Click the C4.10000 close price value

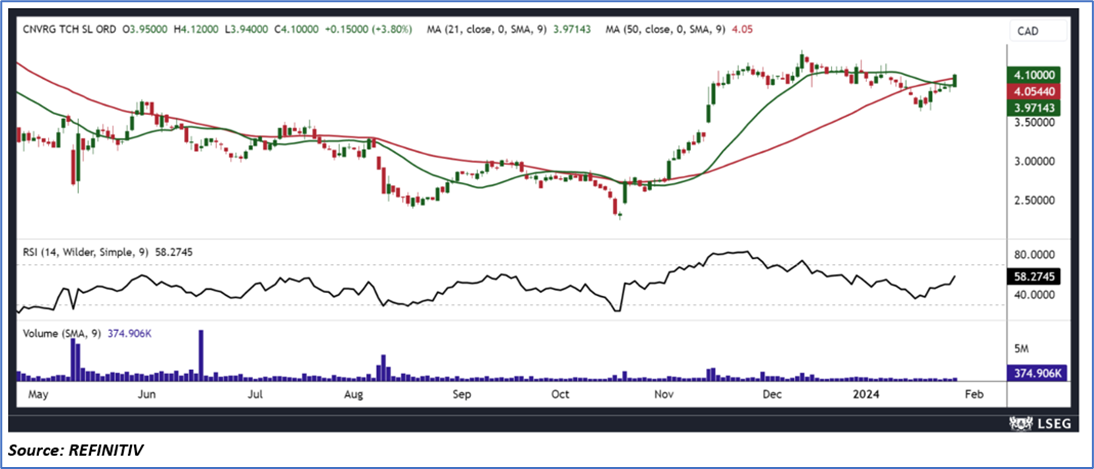click(x=298, y=30)
